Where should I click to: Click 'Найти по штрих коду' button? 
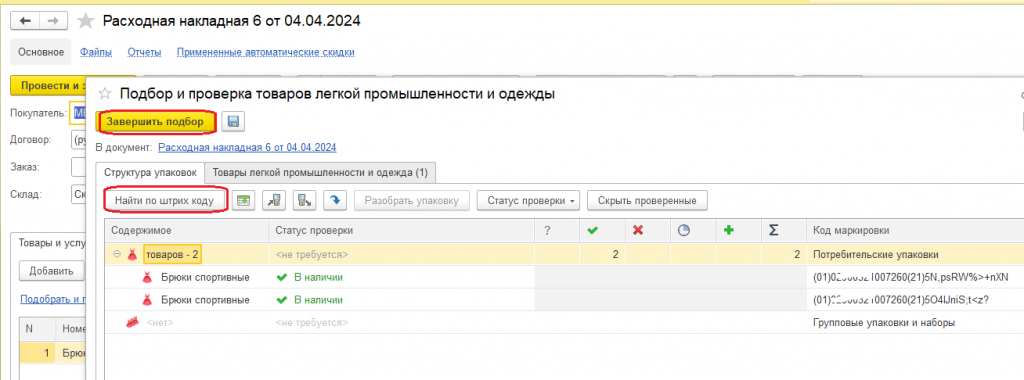(165, 200)
